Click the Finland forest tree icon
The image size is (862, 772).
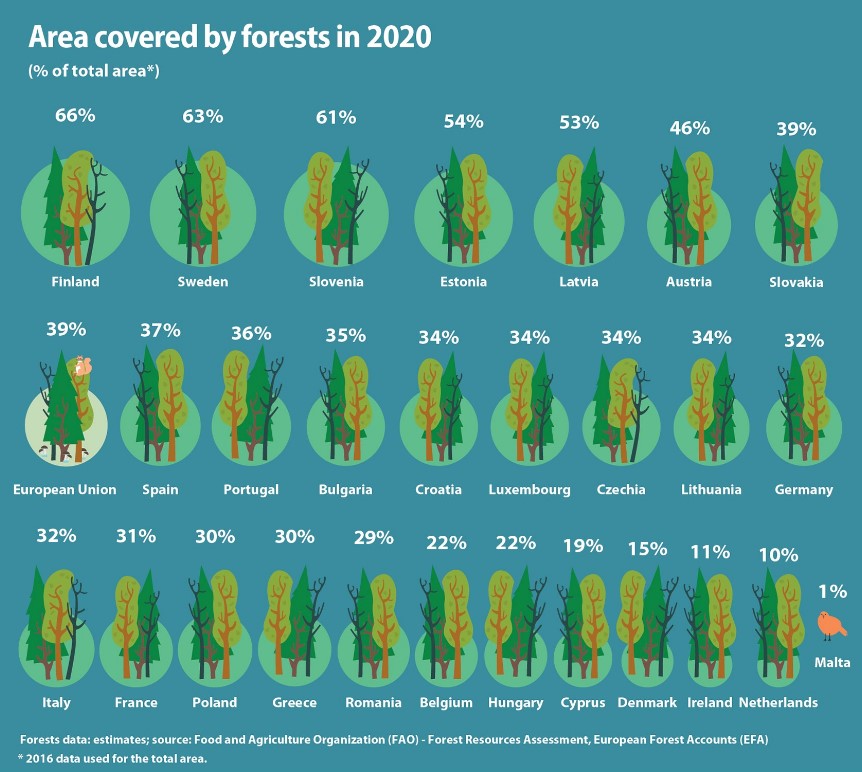coord(75,205)
